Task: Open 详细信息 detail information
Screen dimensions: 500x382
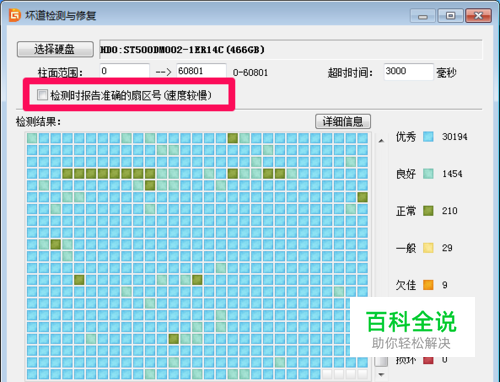Action: [x=343, y=121]
